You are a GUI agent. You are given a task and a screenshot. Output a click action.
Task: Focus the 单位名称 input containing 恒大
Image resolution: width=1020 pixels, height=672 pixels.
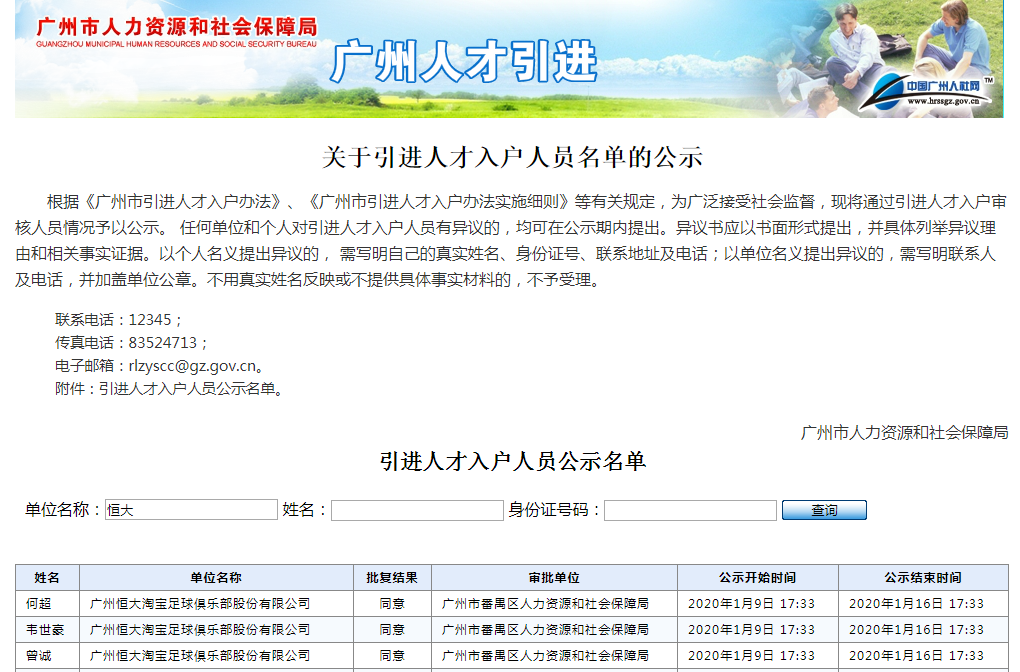coord(191,510)
